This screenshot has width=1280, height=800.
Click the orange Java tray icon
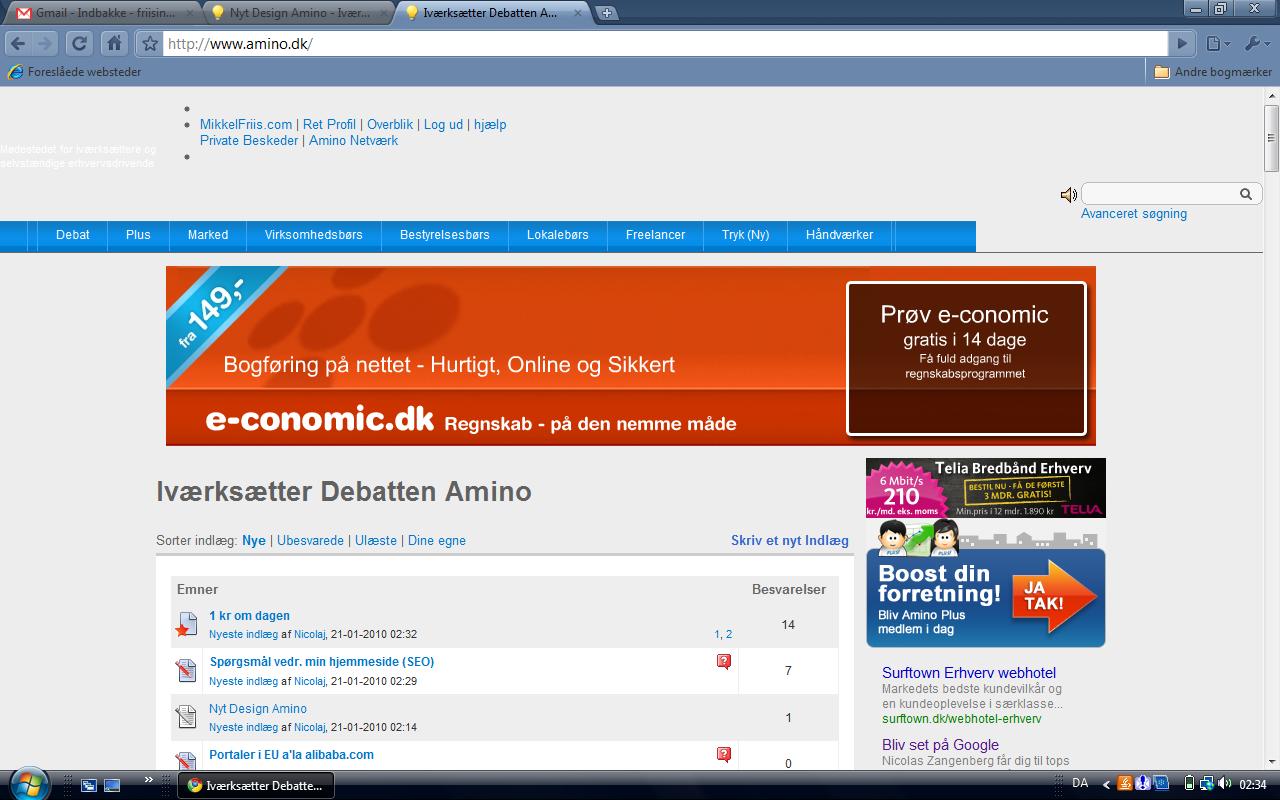click(1126, 783)
